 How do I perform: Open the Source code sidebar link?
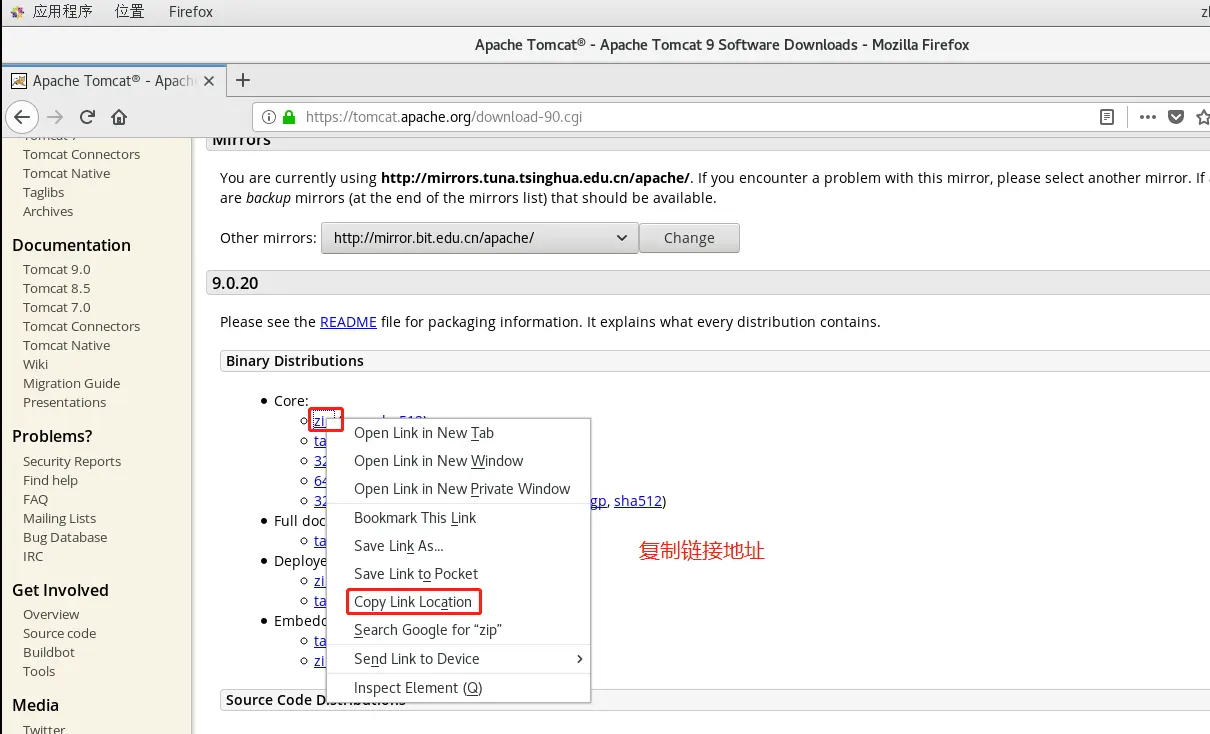59,633
